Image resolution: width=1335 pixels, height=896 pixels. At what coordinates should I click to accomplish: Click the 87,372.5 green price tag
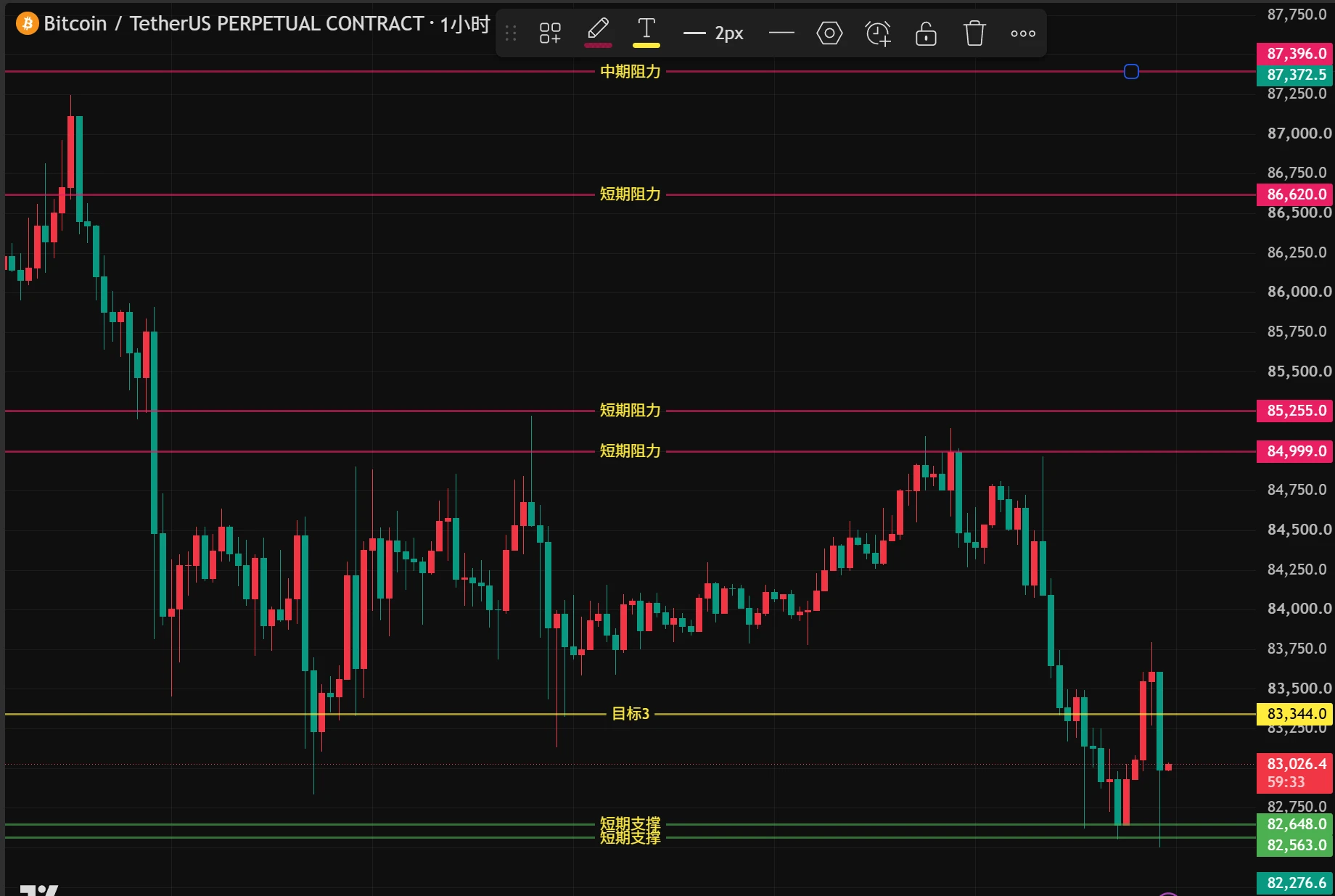pos(1295,75)
